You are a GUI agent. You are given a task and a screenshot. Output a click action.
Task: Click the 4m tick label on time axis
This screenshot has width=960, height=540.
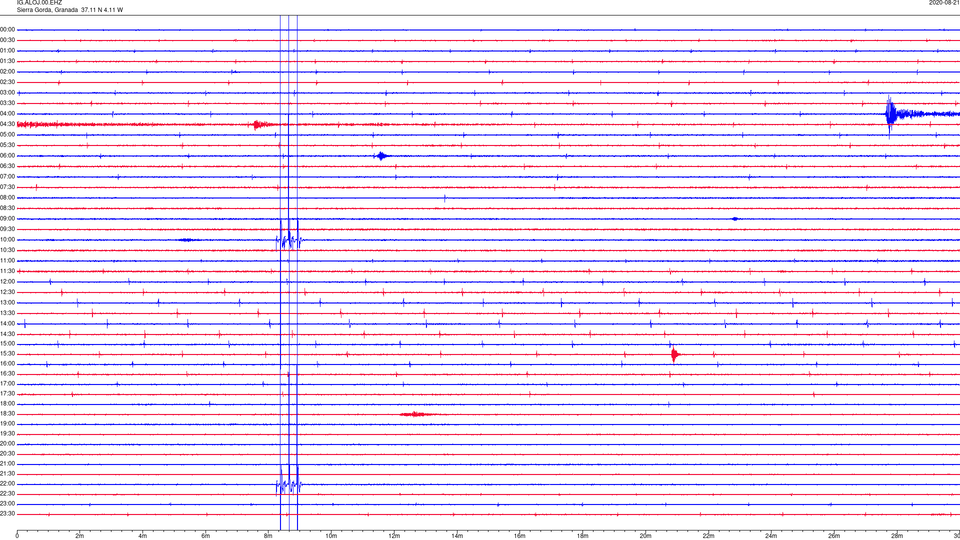pos(143,536)
